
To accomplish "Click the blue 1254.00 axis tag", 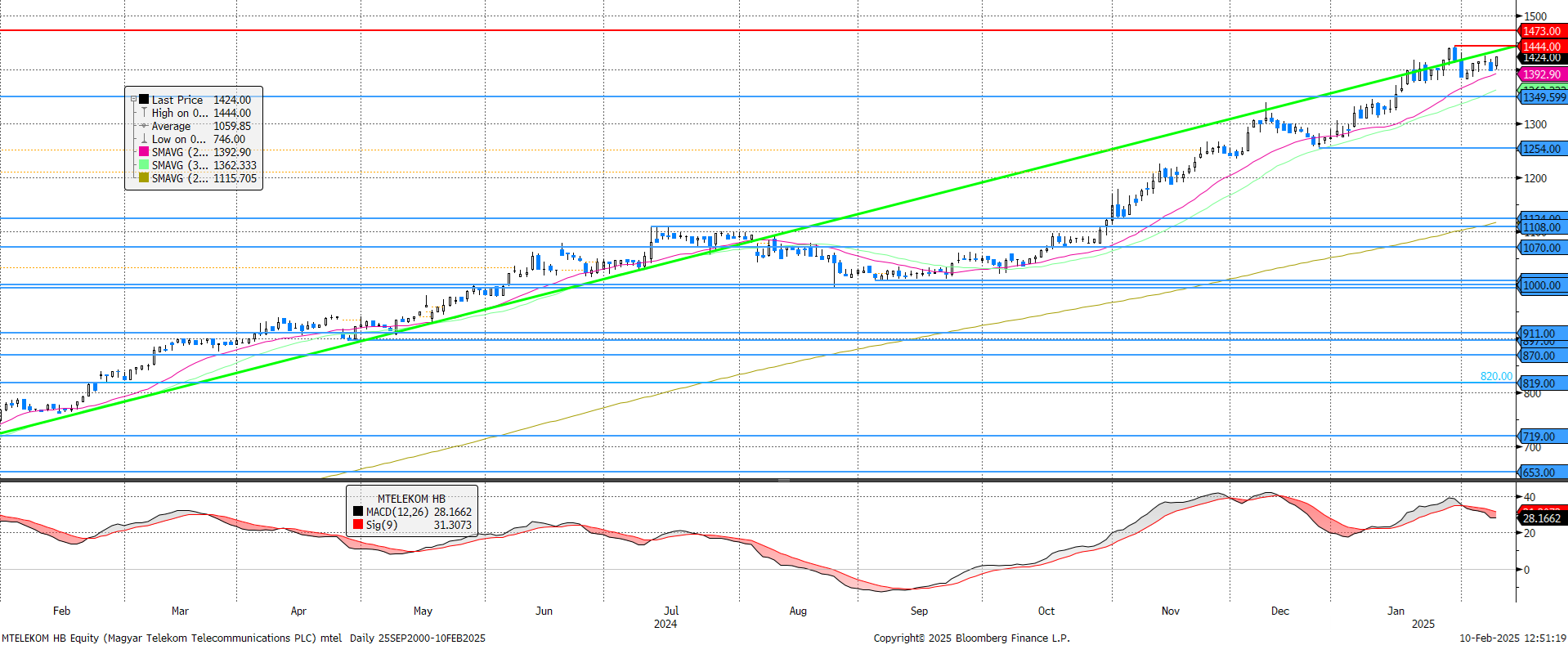I will point(1542,149).
